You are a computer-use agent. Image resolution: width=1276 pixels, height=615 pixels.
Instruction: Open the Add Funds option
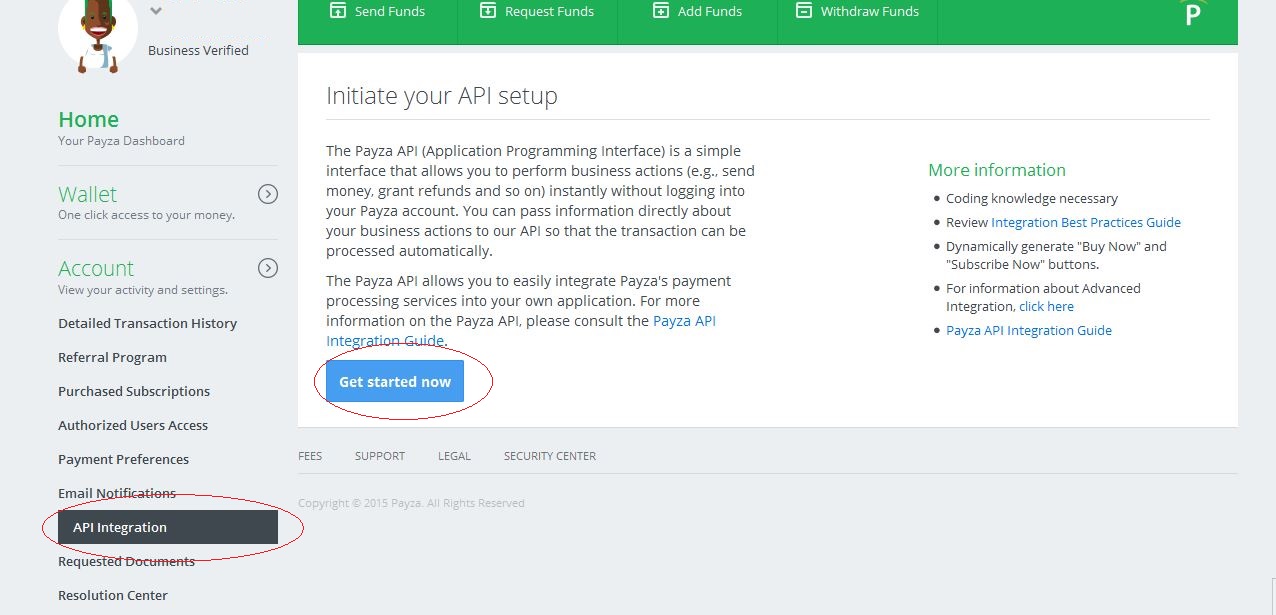click(x=697, y=12)
